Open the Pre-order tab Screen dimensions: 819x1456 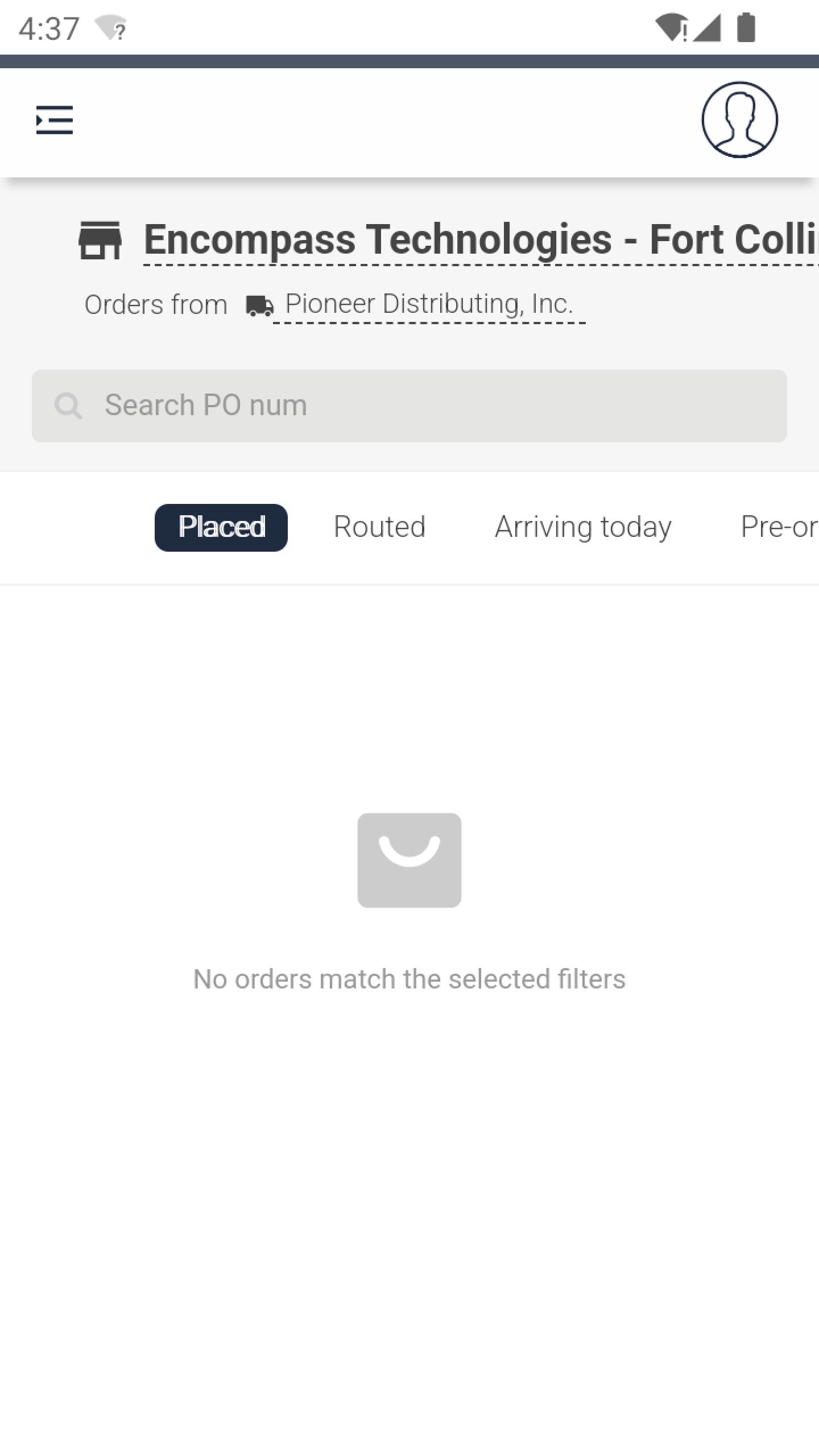click(779, 527)
